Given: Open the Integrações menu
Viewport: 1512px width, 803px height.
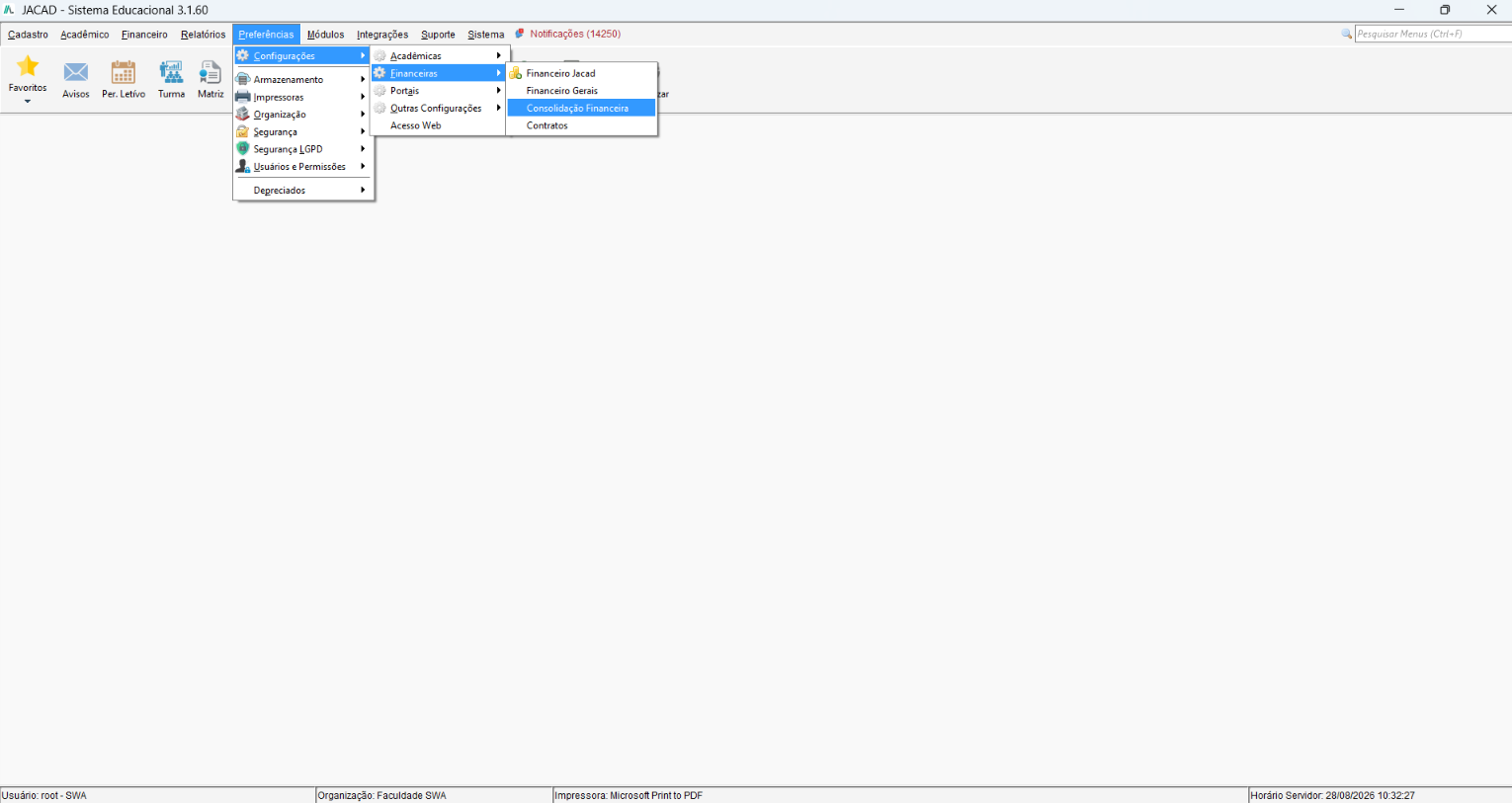Looking at the screenshot, I should pos(382,35).
